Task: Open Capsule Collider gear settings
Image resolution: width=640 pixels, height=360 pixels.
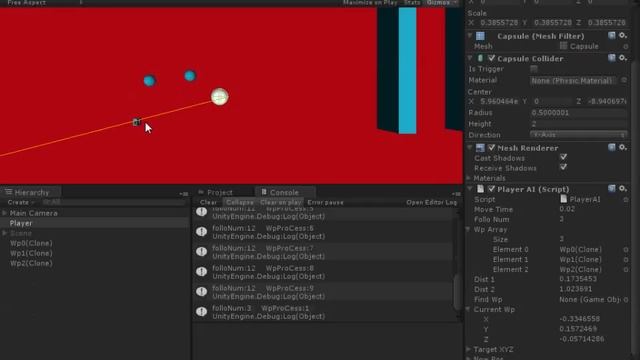Action: (622, 58)
